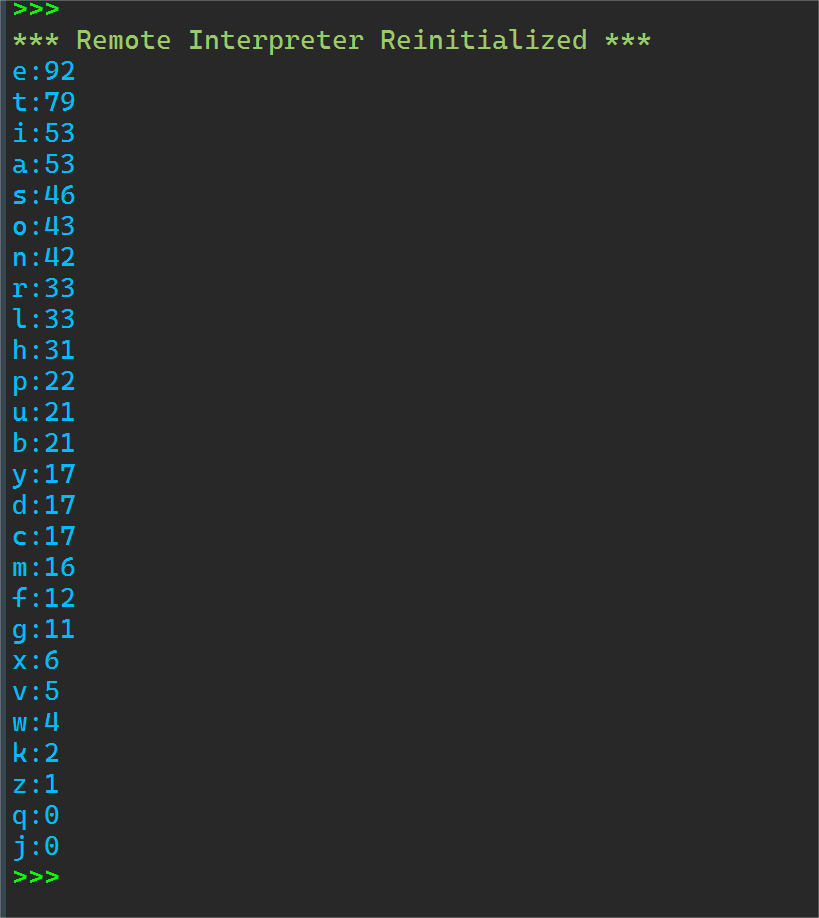
Task: Click output line y:17
Action: [44, 475]
